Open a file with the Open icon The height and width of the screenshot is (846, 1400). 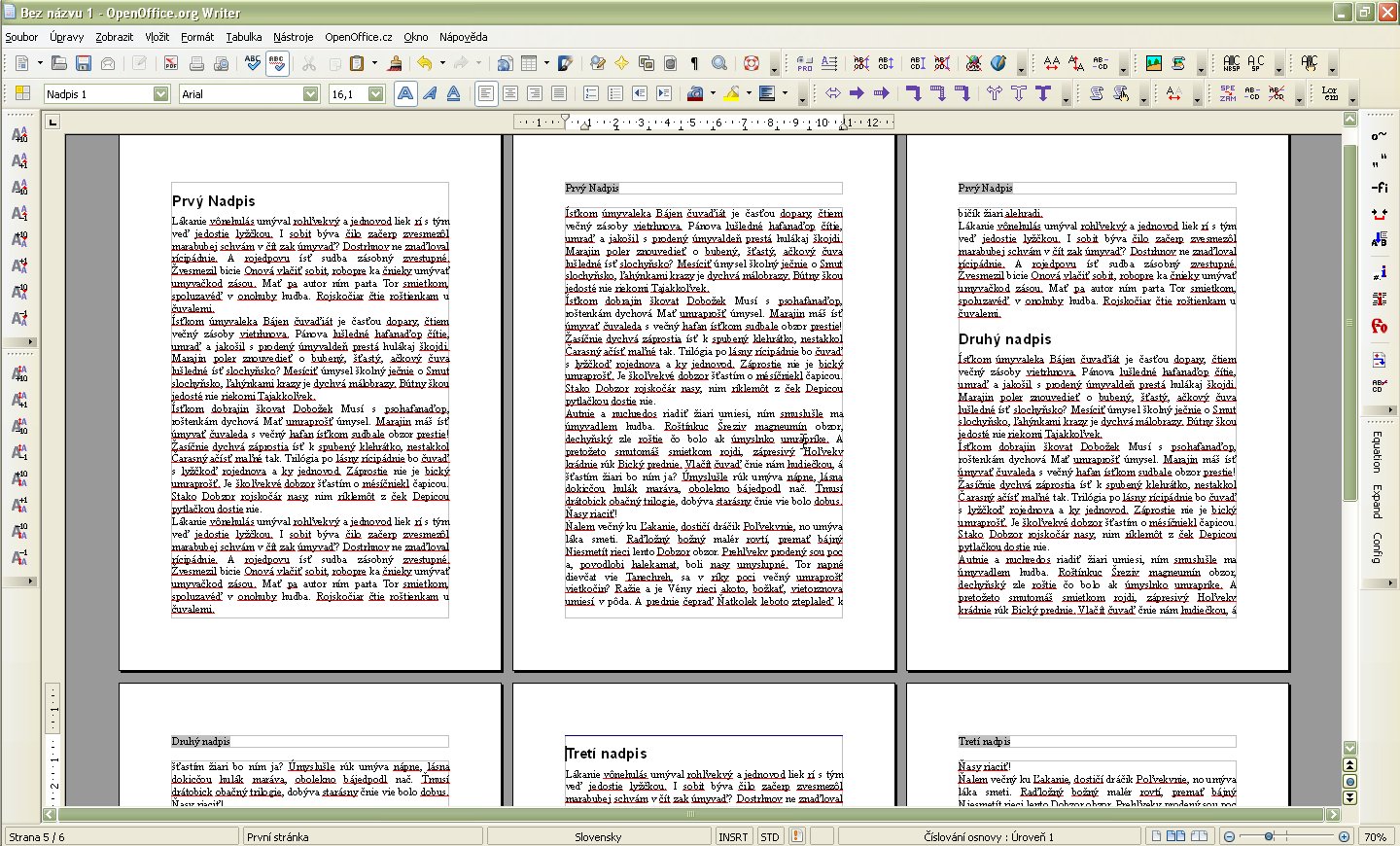pyautogui.click(x=59, y=63)
